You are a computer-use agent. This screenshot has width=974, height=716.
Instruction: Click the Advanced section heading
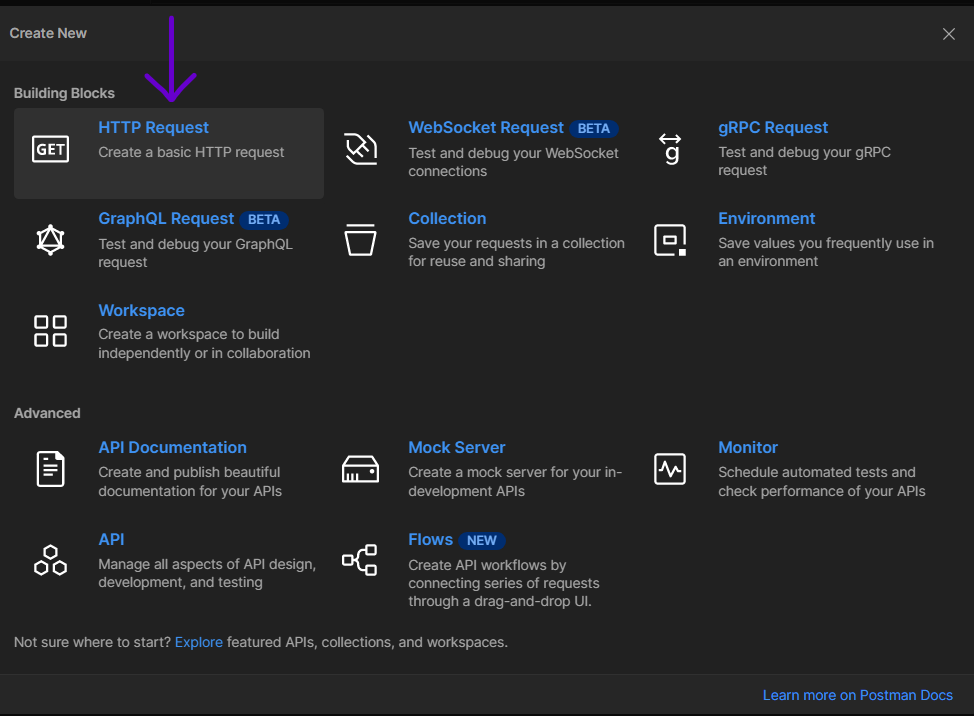[47, 414]
